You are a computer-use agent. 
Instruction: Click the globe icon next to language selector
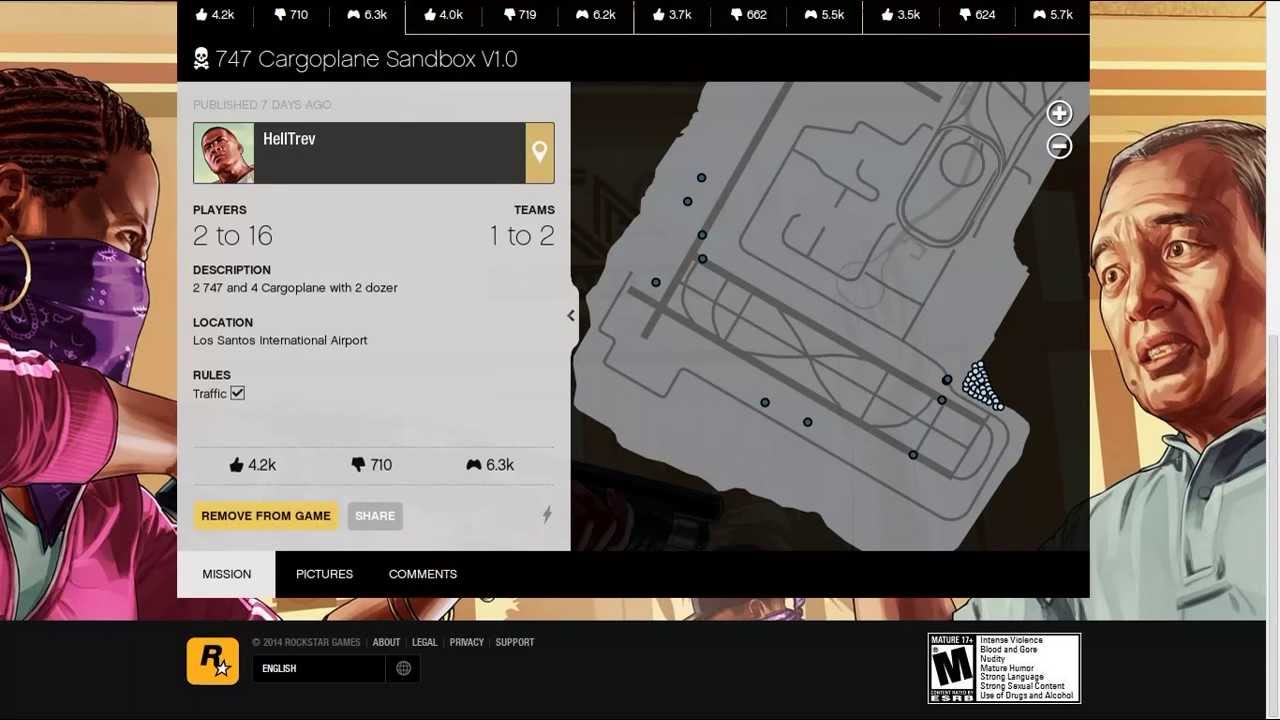tap(403, 668)
